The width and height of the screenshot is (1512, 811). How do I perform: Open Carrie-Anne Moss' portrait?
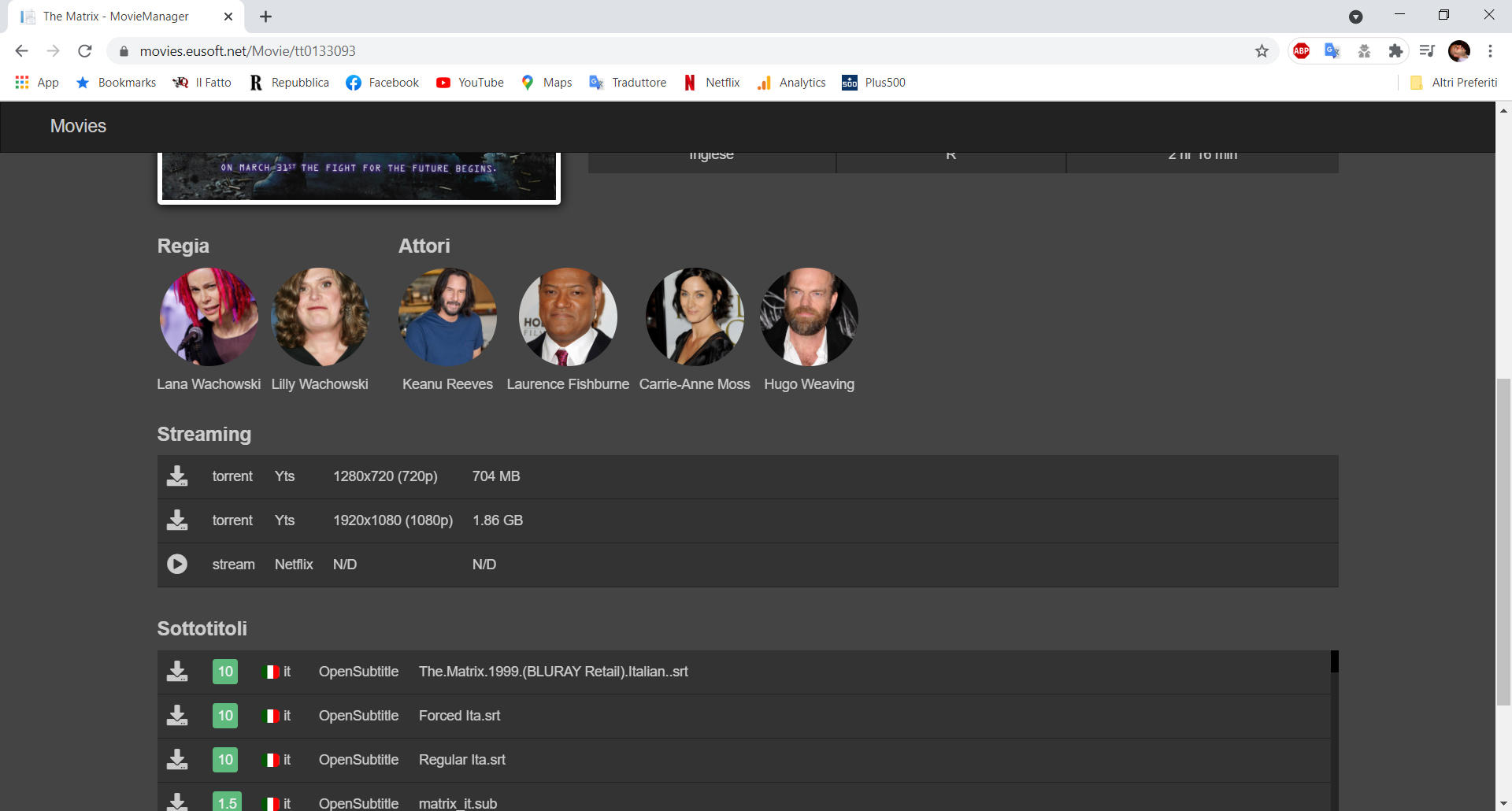click(695, 317)
